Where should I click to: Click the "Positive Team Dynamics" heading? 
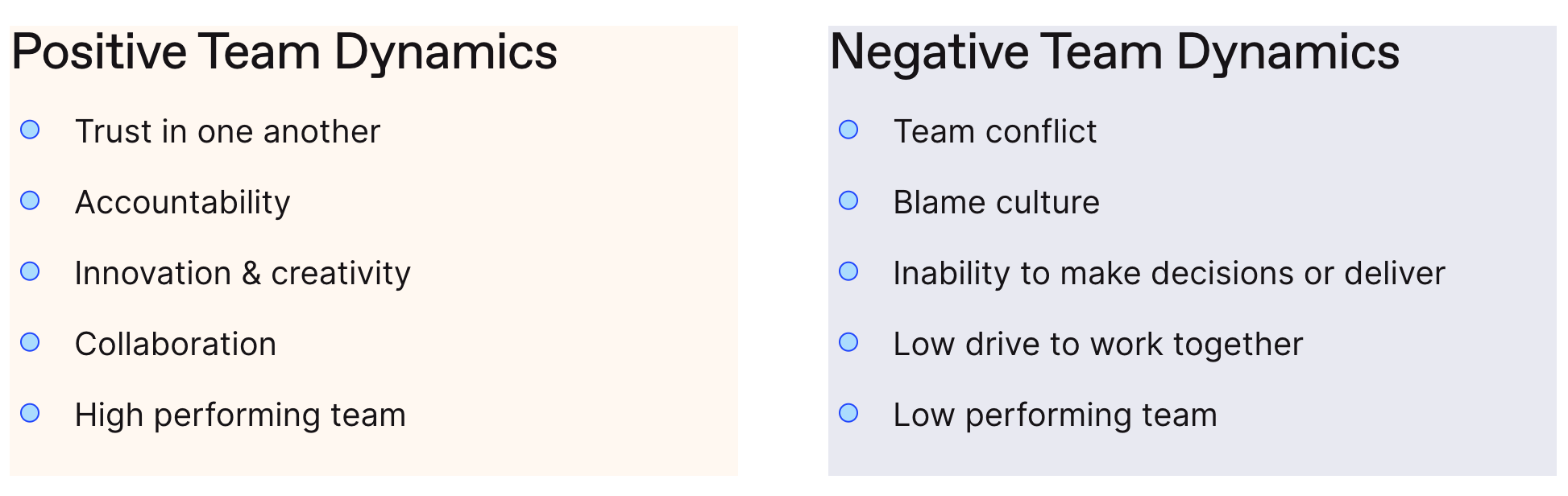pos(284,52)
